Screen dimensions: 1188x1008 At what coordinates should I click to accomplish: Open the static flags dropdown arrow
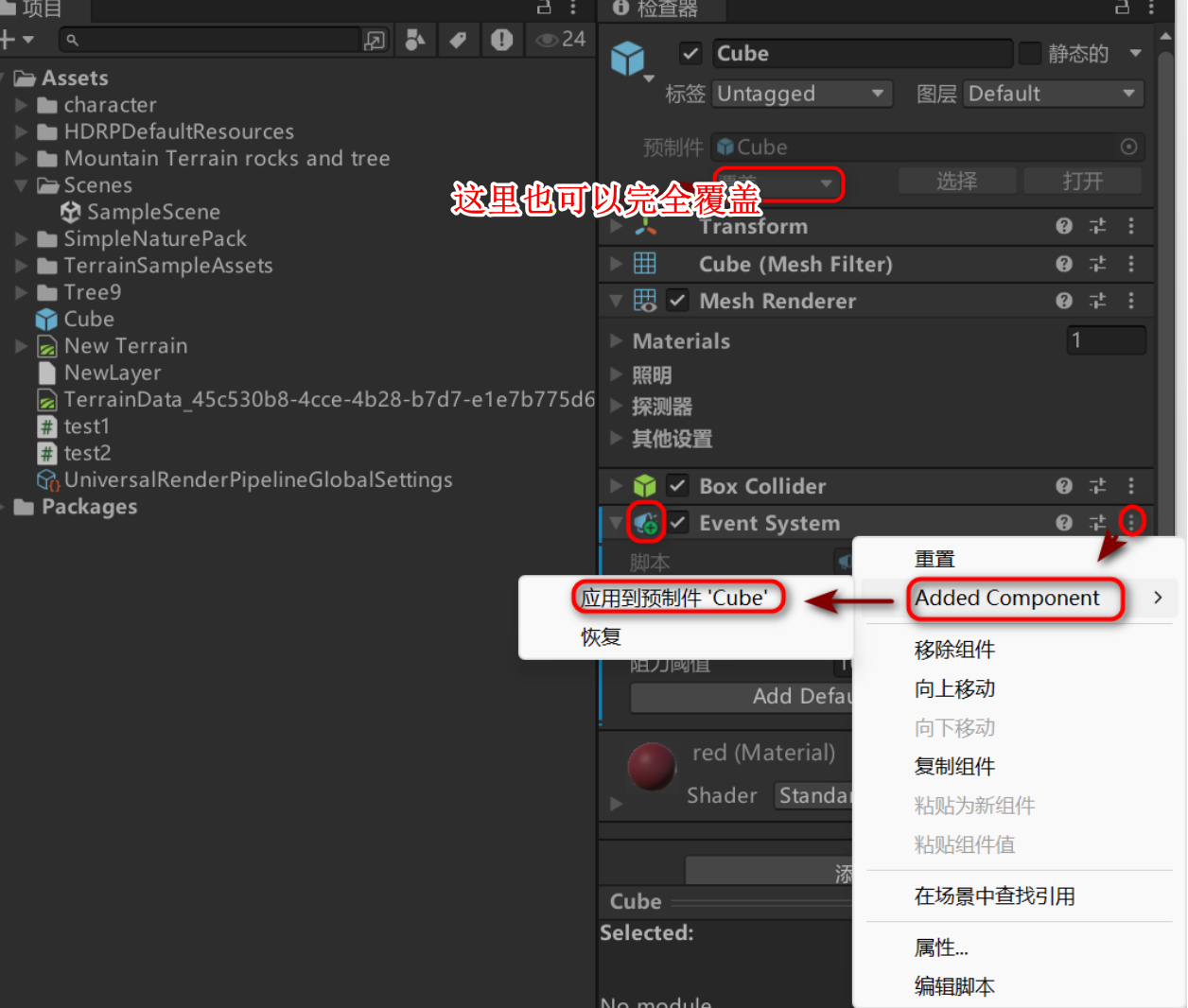click(x=1135, y=53)
